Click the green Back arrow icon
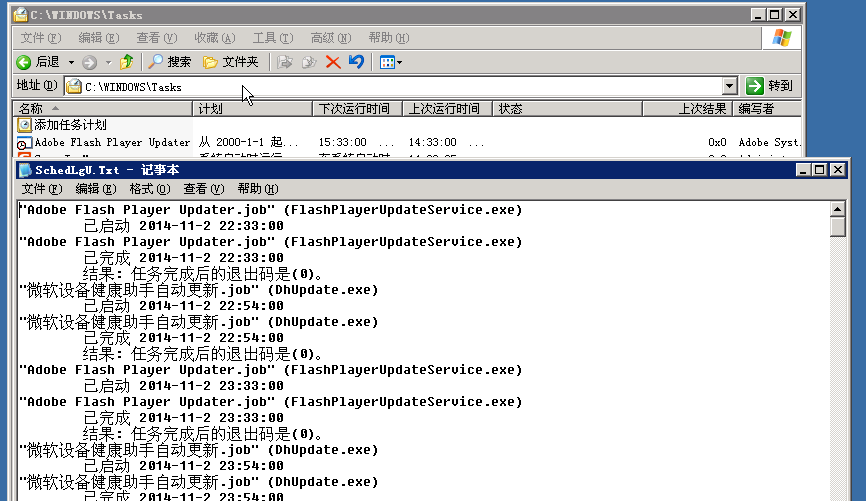 click(x=24, y=62)
